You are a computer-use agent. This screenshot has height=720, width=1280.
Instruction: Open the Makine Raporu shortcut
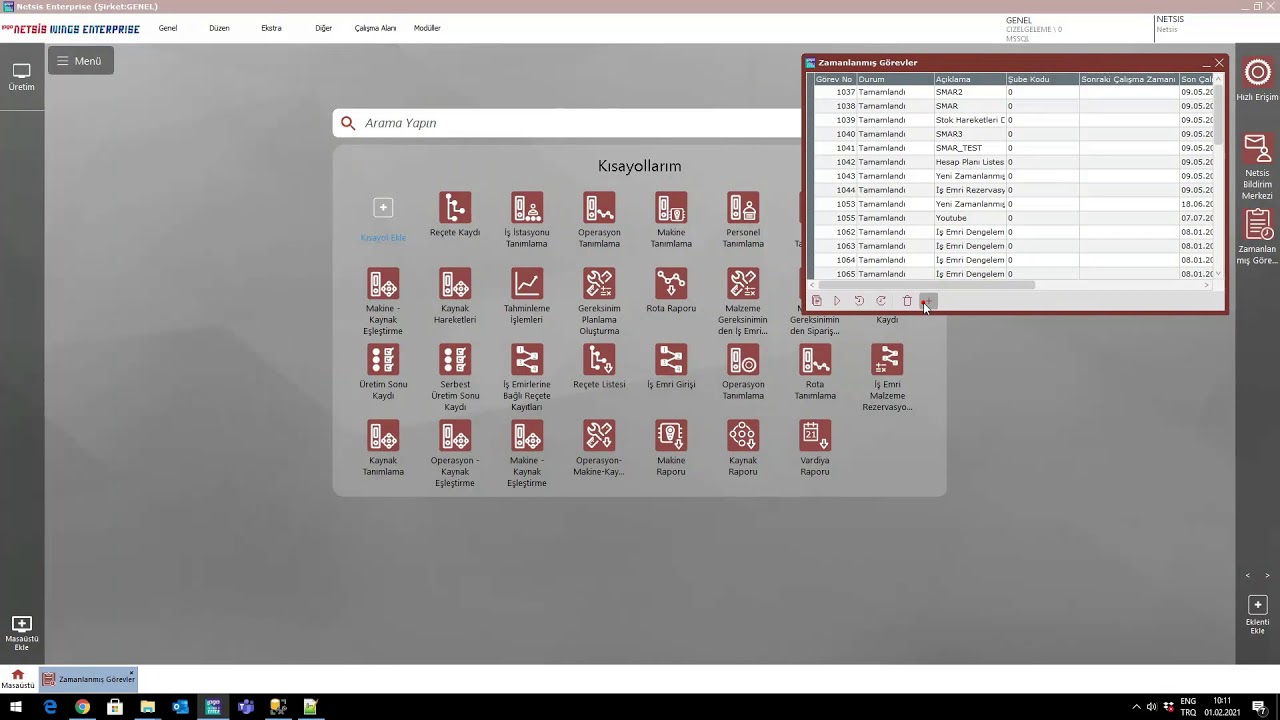point(671,447)
